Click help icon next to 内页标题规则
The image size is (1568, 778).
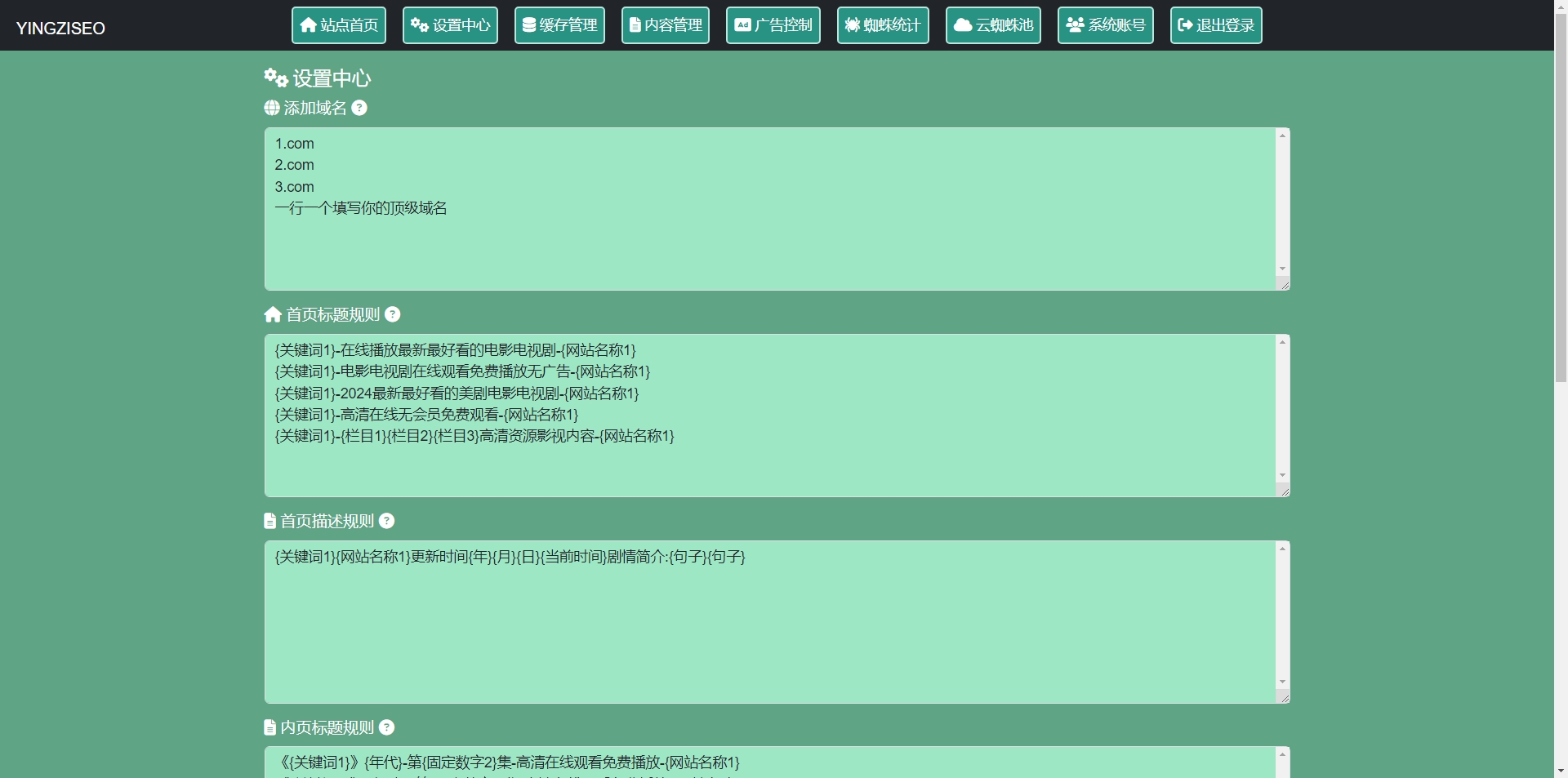(387, 727)
